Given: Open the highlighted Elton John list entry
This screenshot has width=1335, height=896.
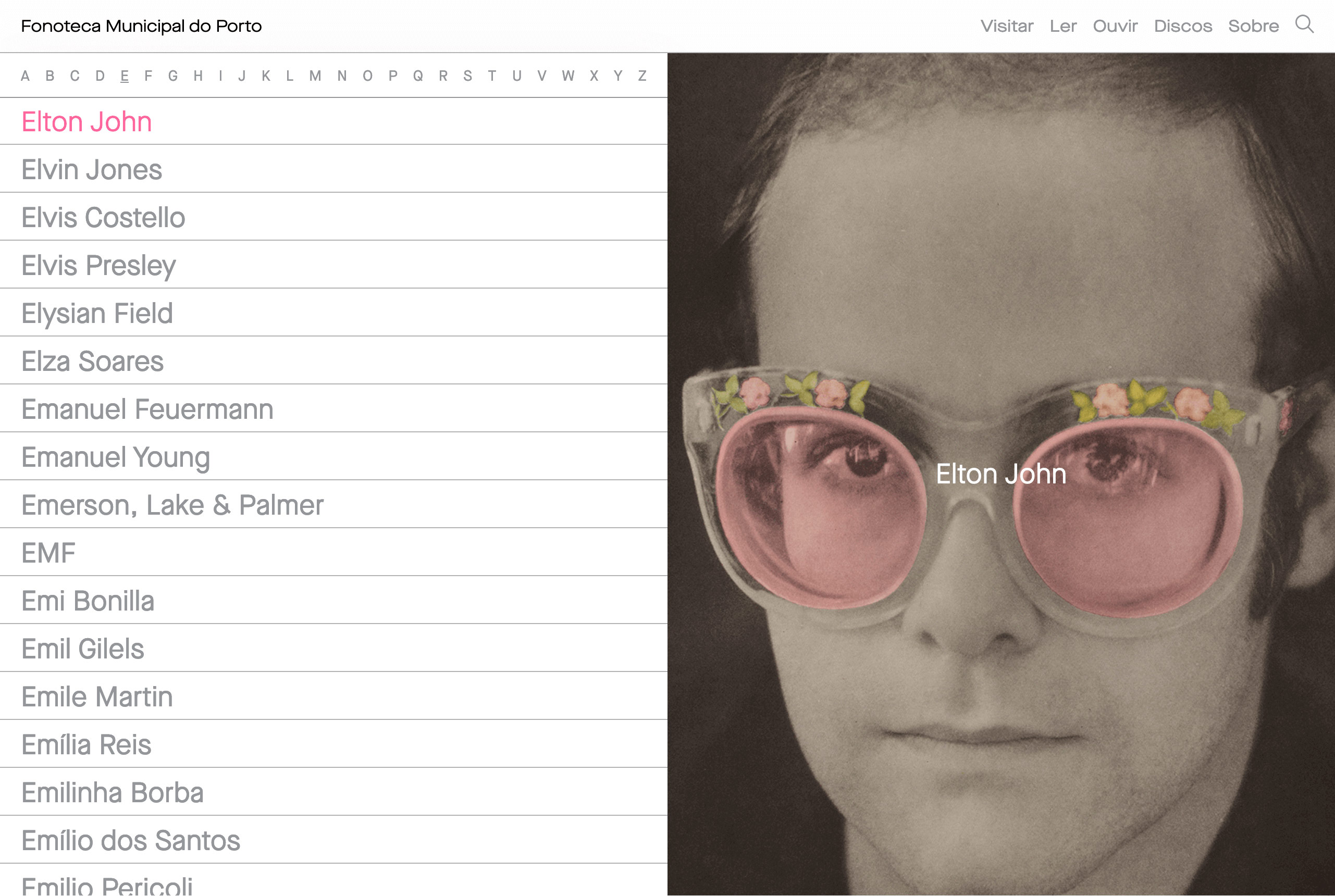Looking at the screenshot, I should click(333, 121).
